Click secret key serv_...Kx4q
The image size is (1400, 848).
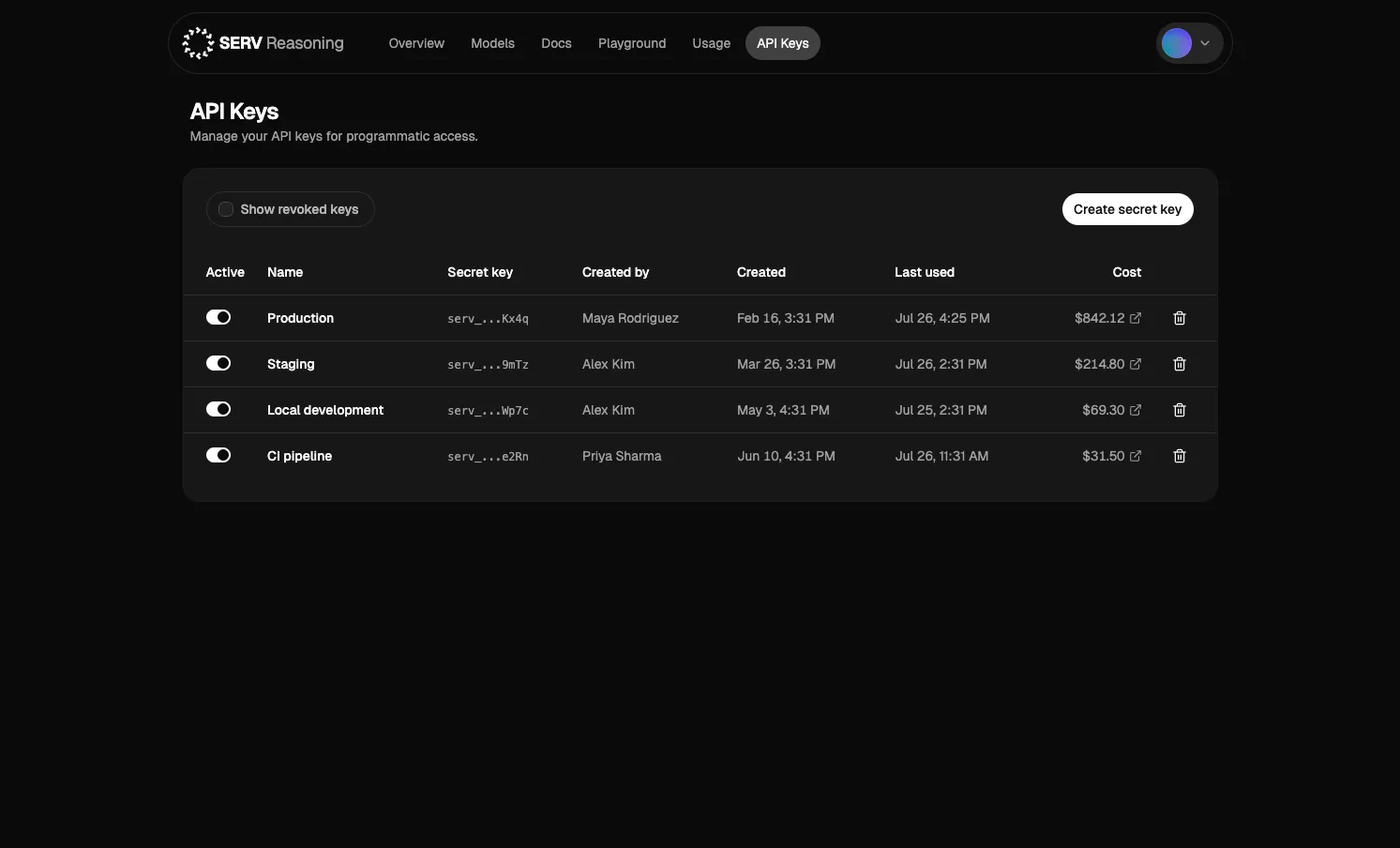pyautogui.click(x=488, y=319)
